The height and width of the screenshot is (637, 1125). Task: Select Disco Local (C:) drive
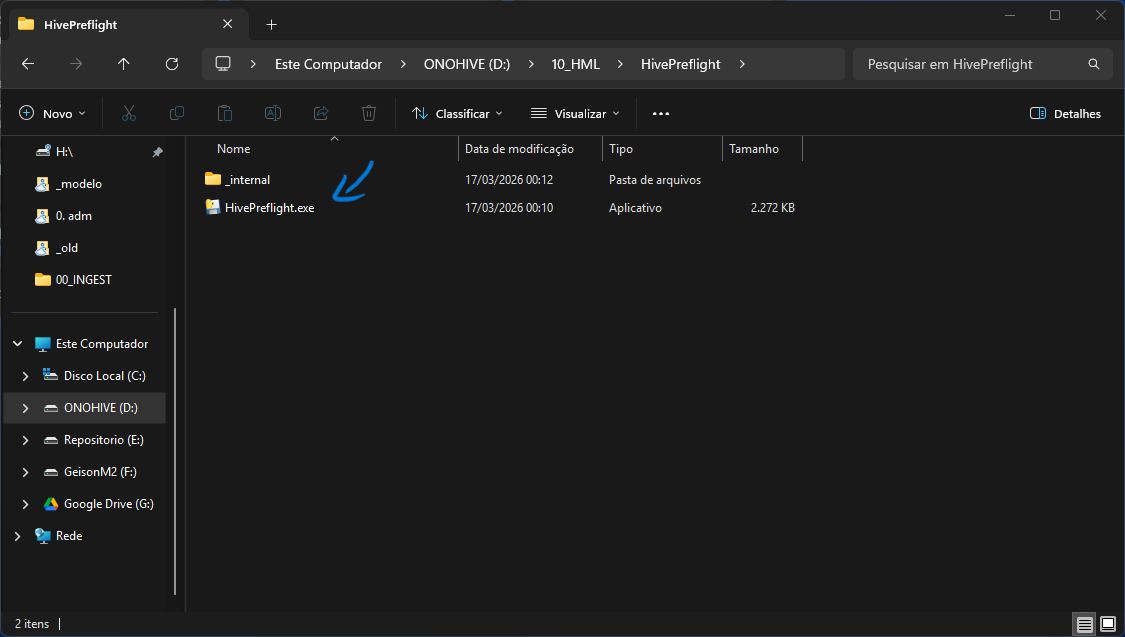pyautogui.click(x=105, y=376)
